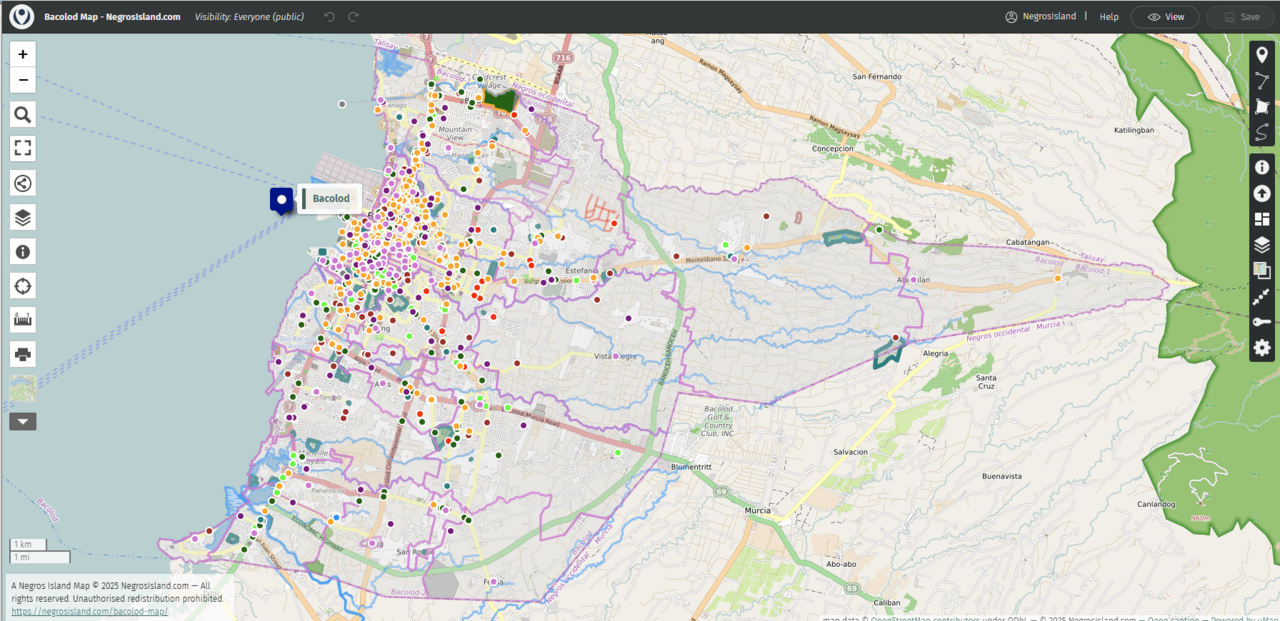Click the Save button
The height and width of the screenshot is (621, 1280).
1240,17
